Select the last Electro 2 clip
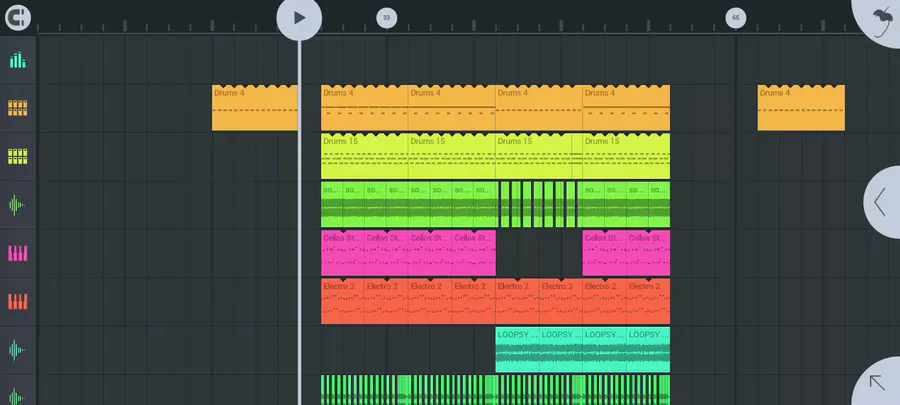This screenshot has width=900, height=405. (x=648, y=301)
